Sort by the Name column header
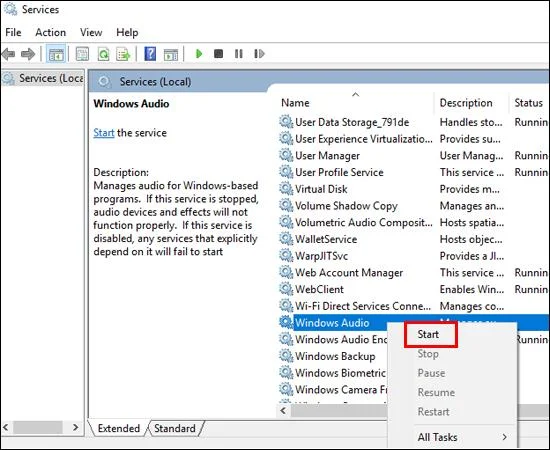 point(354,103)
